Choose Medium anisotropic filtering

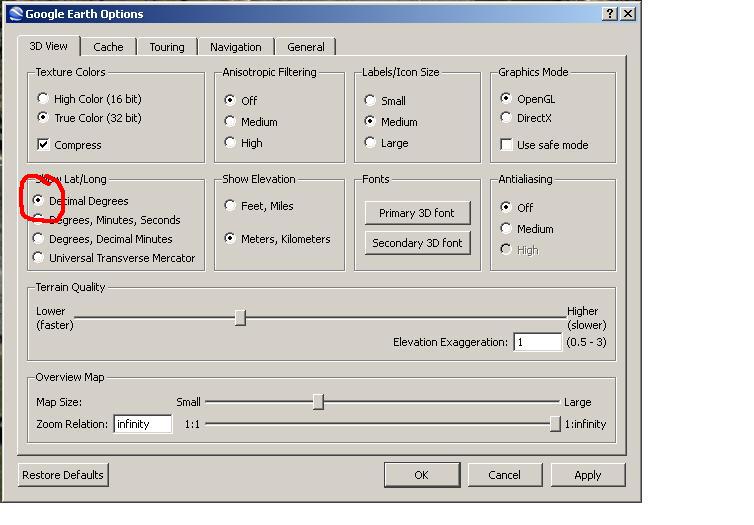click(x=231, y=122)
